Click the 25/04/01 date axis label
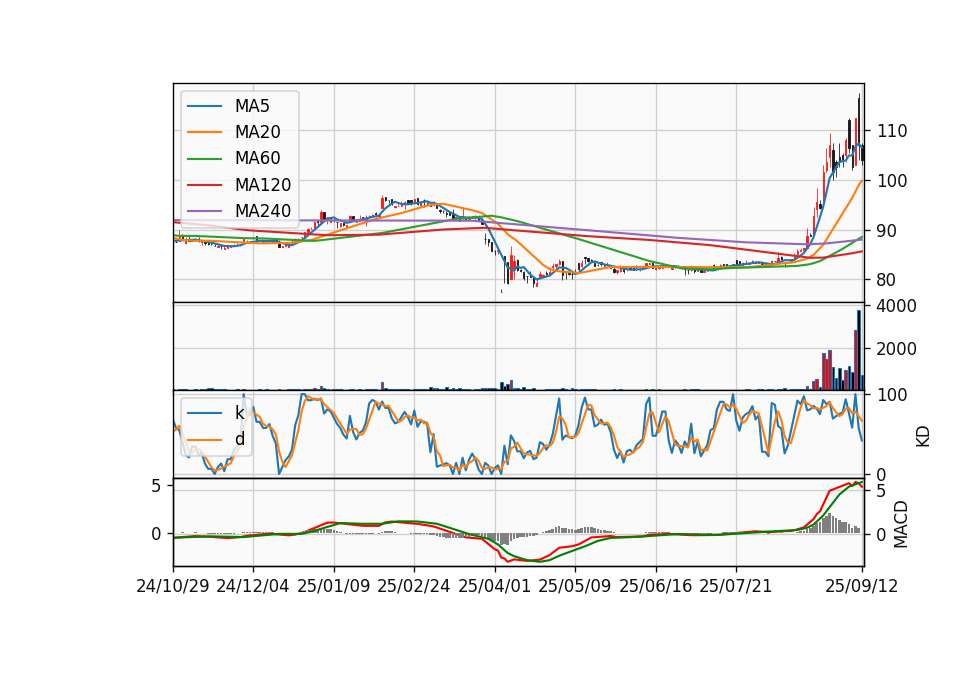The height and width of the screenshot is (690, 960). pyautogui.click(x=494, y=587)
